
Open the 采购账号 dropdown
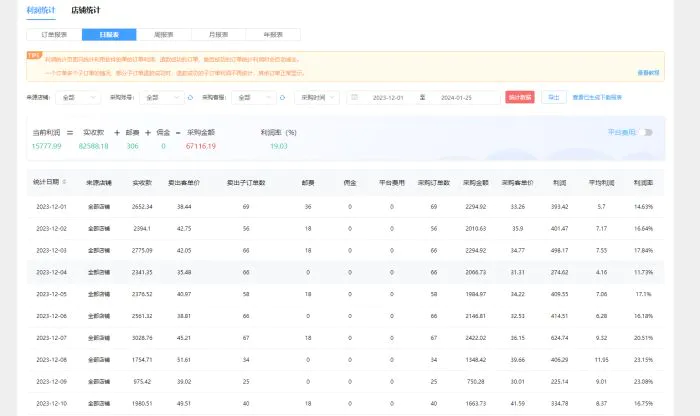[162, 97]
